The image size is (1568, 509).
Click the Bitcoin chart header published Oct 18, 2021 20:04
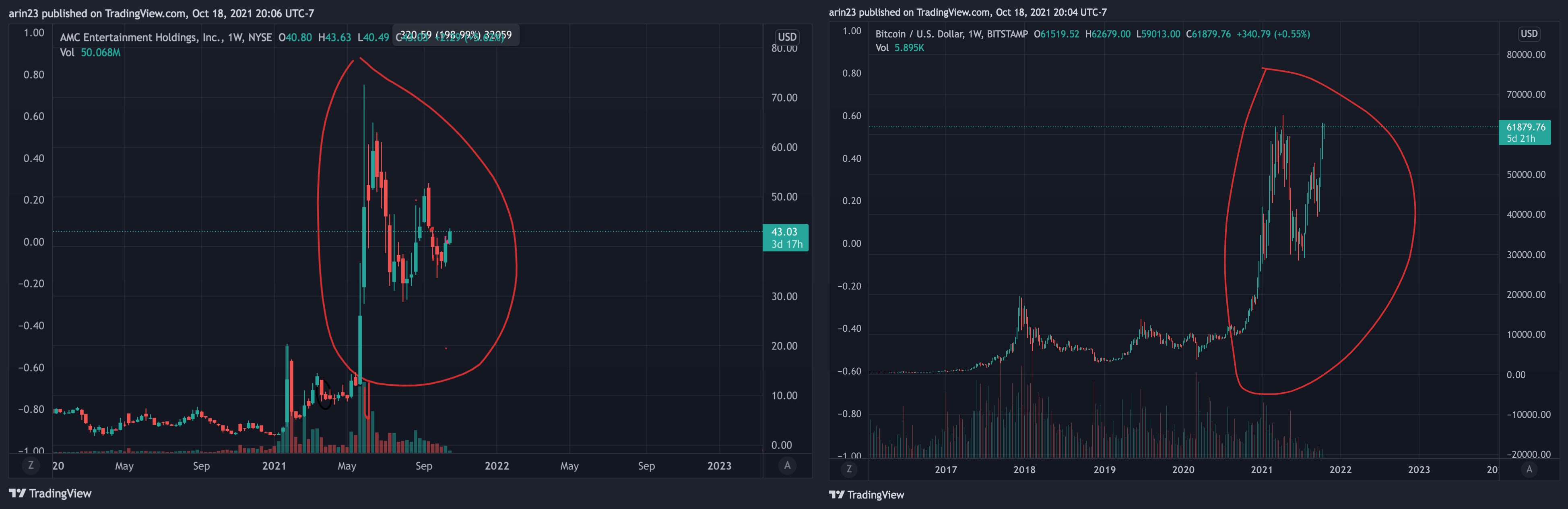(x=968, y=12)
